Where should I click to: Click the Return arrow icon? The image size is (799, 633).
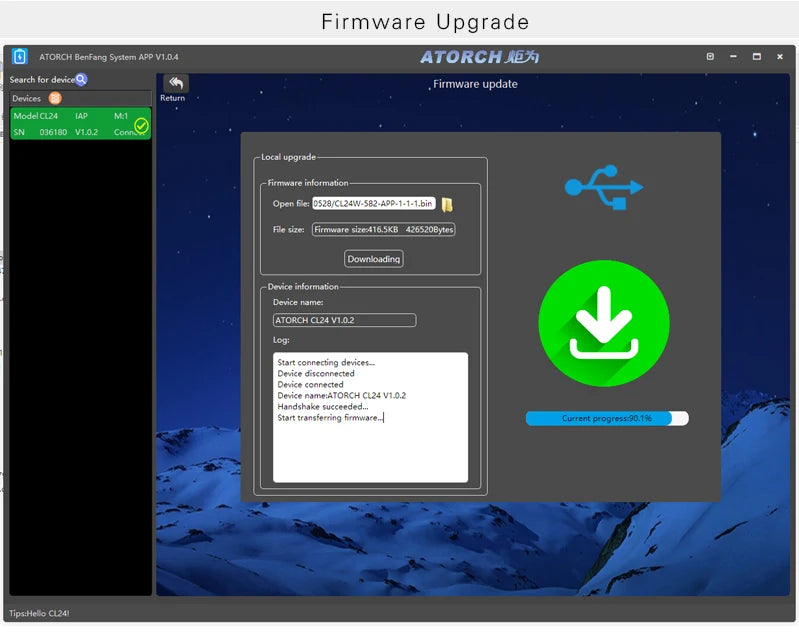click(176, 83)
